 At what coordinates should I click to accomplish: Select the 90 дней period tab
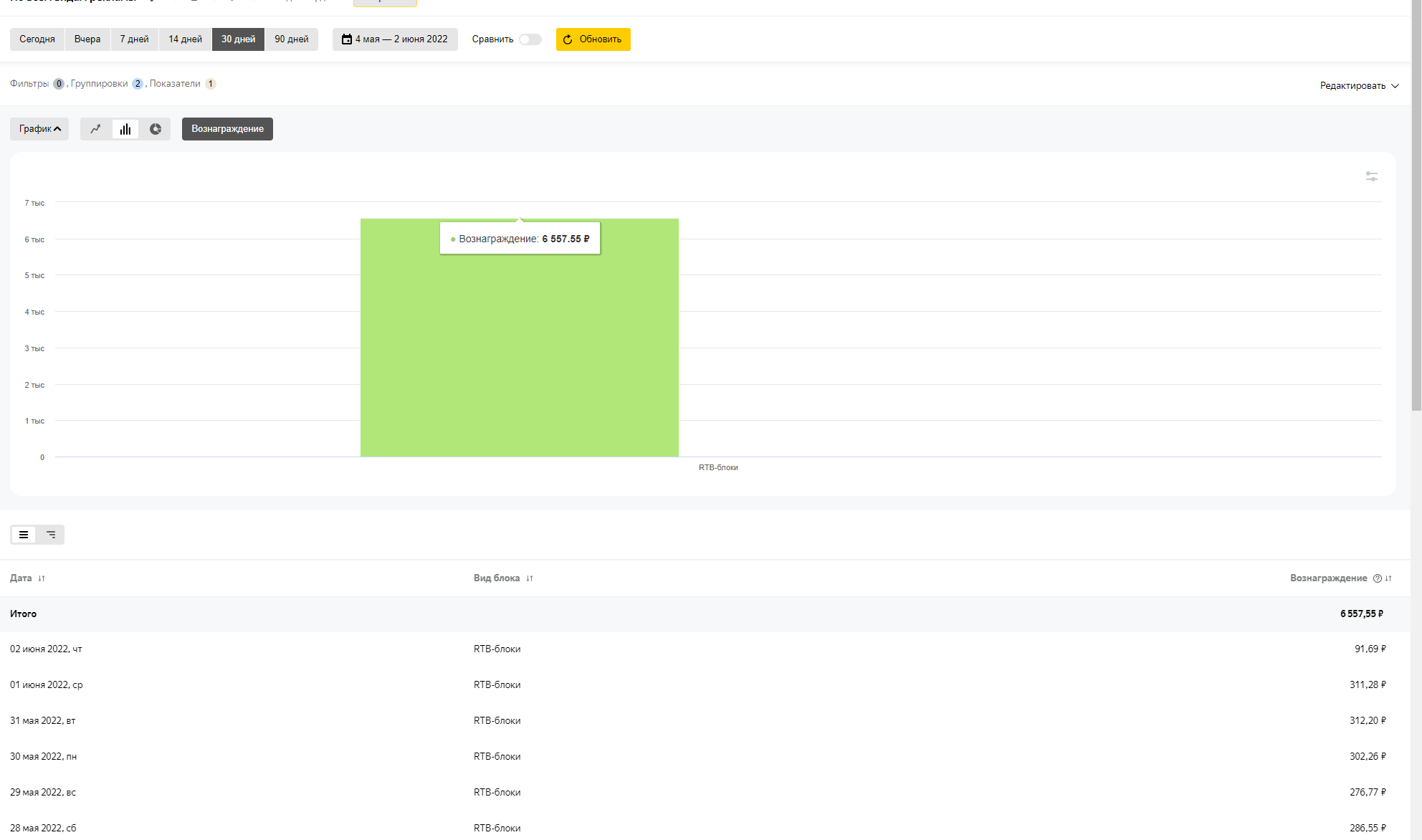291,39
